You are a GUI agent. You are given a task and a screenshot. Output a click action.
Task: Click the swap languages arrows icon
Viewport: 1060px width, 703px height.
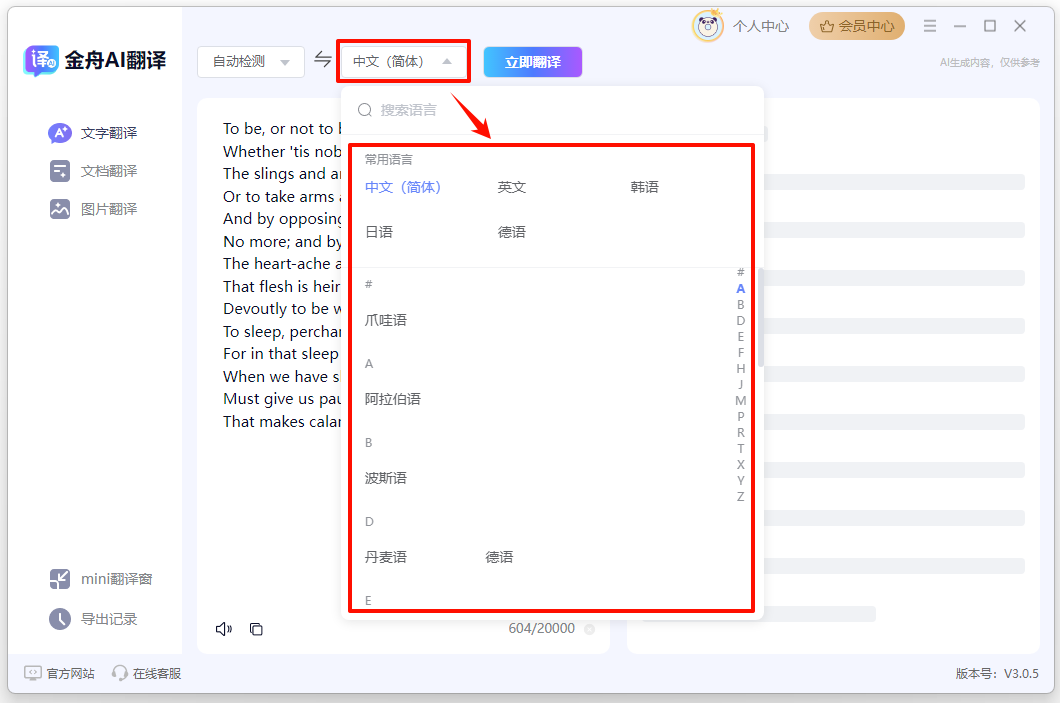pyautogui.click(x=322, y=60)
